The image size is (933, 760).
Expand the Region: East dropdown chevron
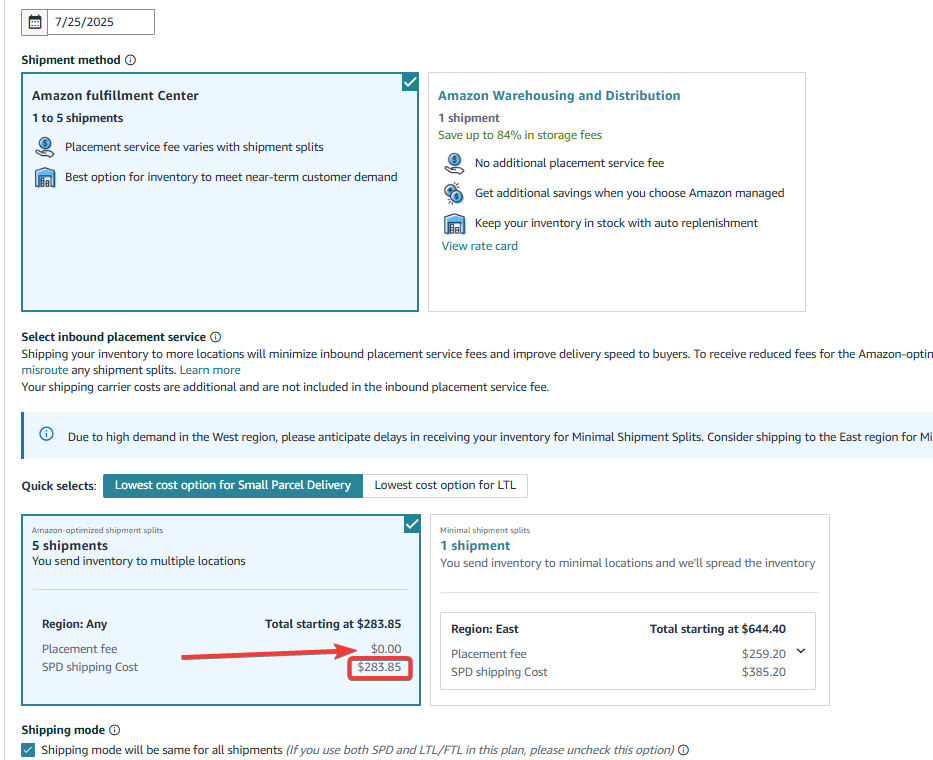coord(801,651)
